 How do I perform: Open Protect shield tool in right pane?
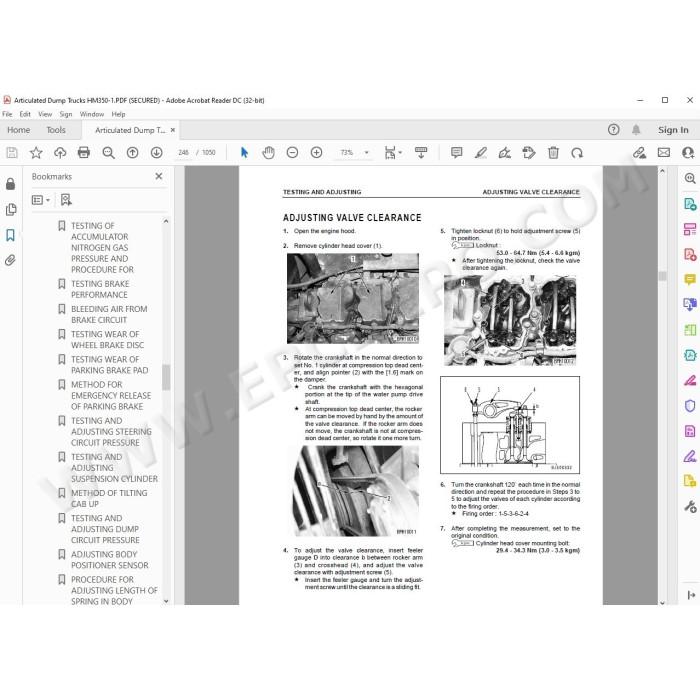click(x=690, y=406)
